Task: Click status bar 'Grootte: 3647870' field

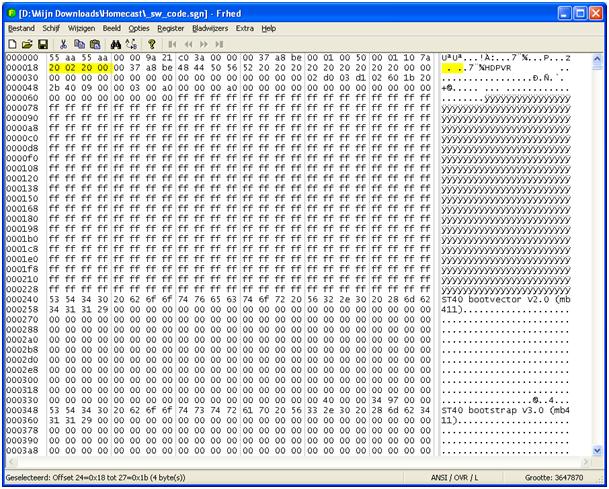Action: 554,478
